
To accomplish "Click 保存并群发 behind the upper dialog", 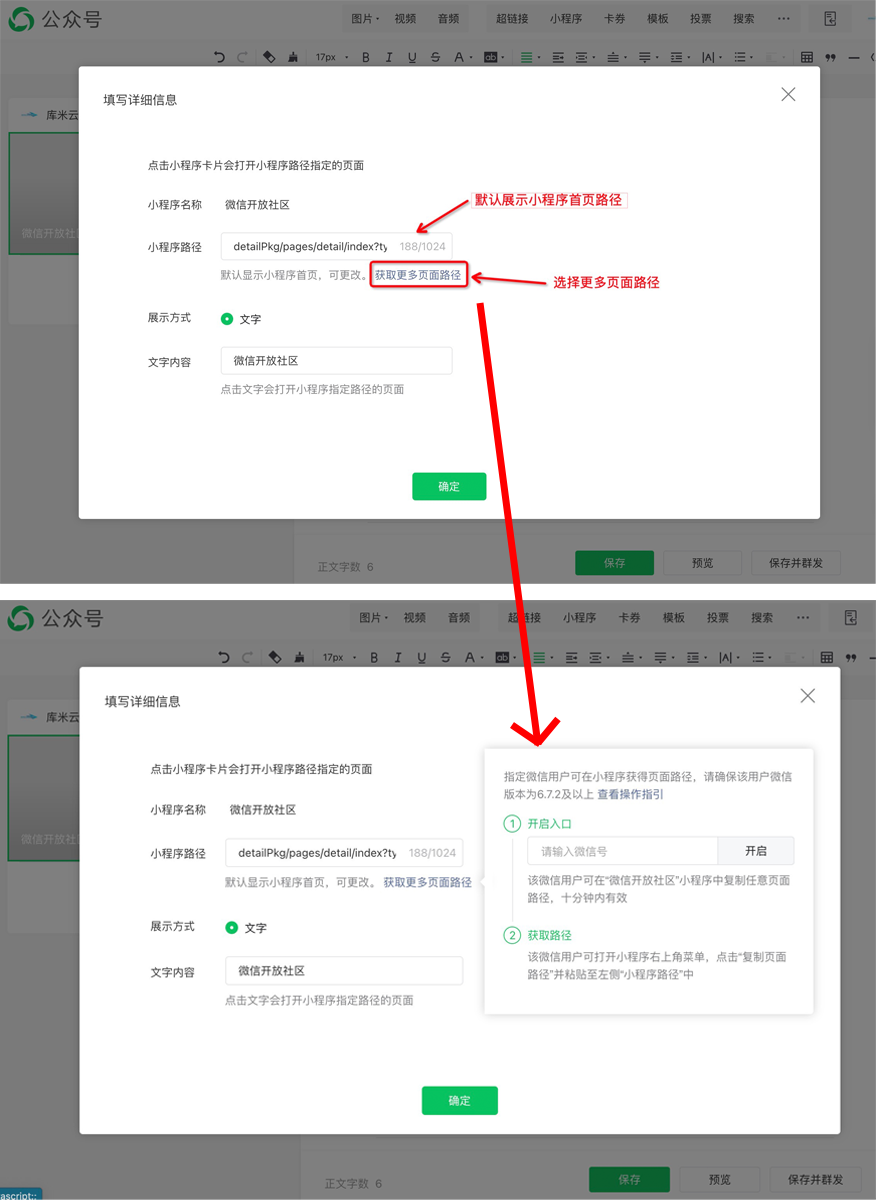I will pos(796,563).
